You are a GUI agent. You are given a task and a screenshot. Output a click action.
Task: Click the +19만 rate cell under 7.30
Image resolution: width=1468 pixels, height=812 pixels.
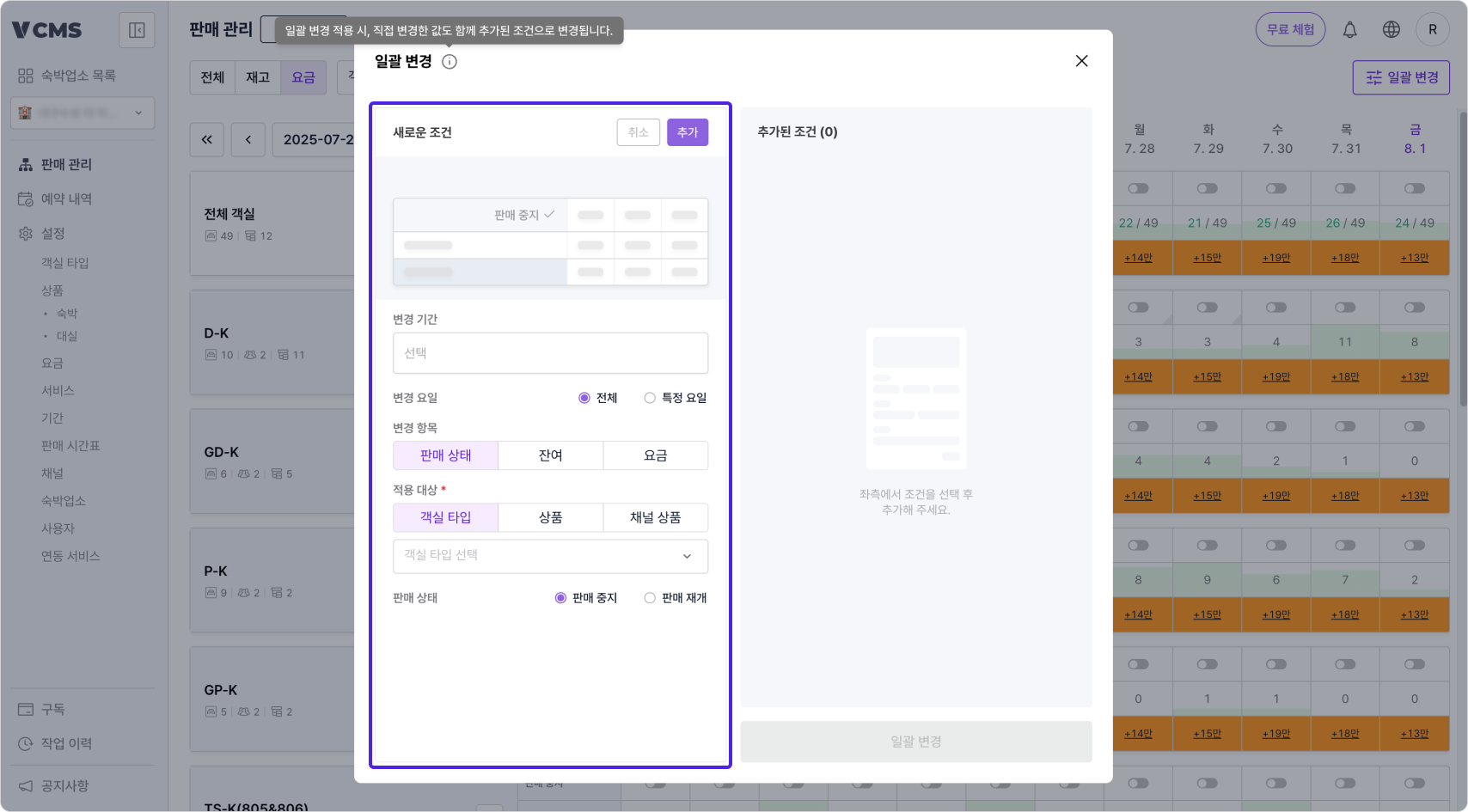(x=1276, y=257)
